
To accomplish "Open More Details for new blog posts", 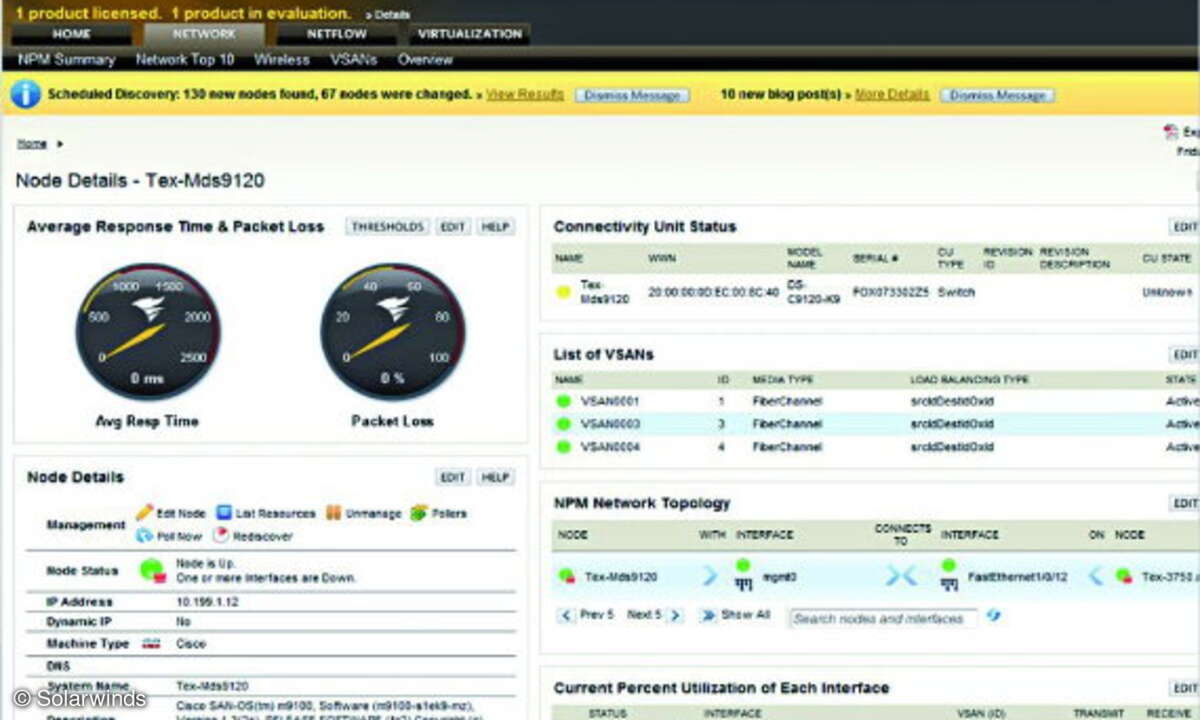I will 892,95.
